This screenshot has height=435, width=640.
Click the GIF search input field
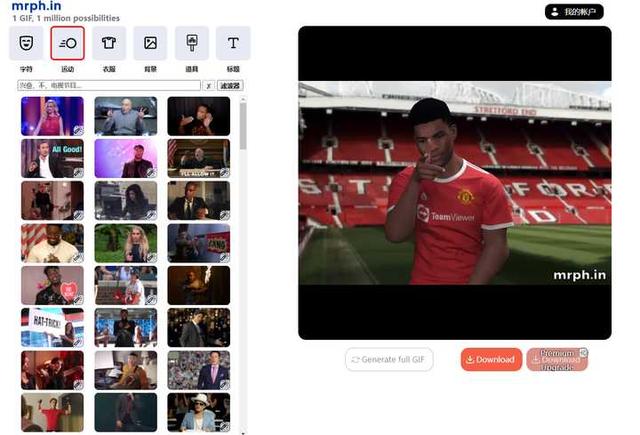pos(109,85)
